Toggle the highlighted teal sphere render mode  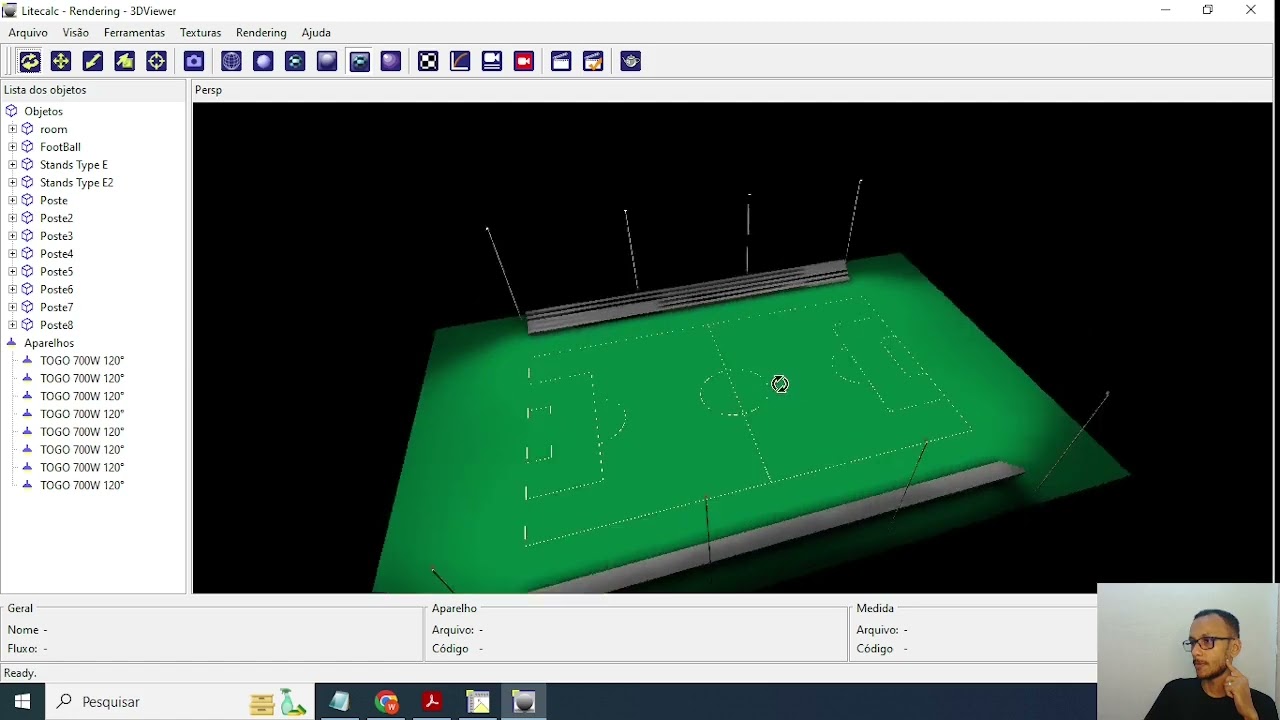(359, 61)
